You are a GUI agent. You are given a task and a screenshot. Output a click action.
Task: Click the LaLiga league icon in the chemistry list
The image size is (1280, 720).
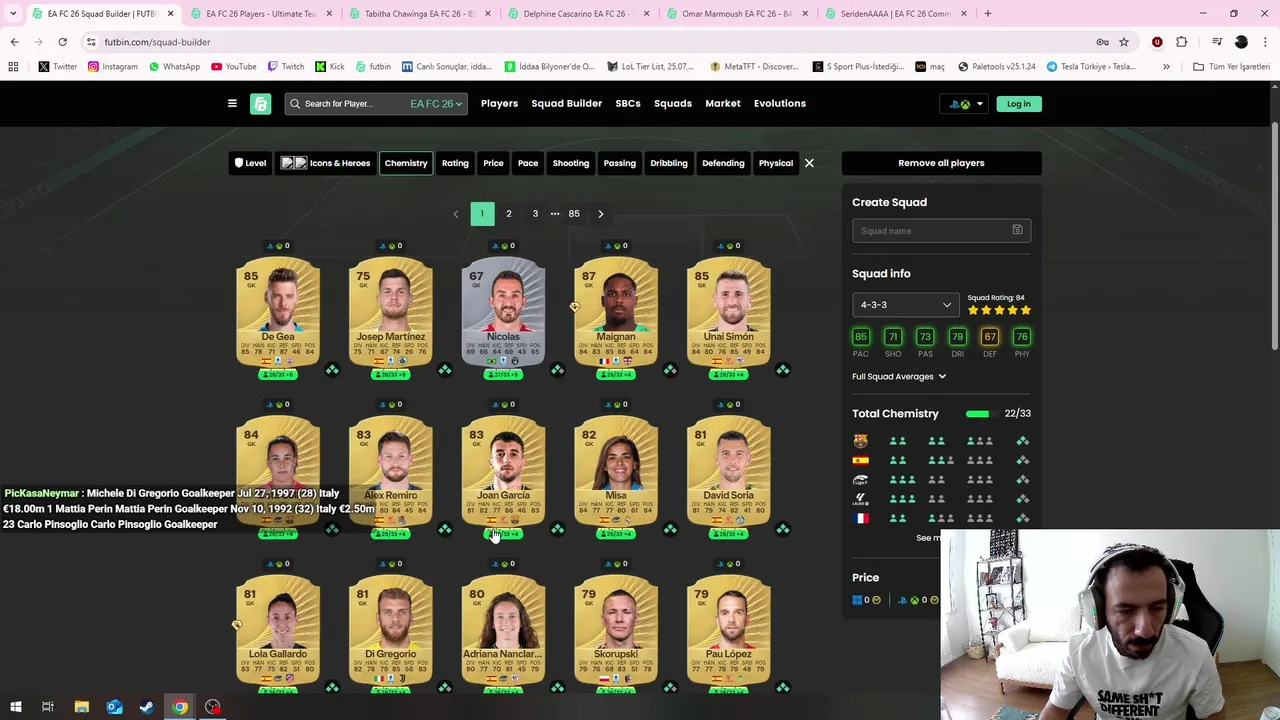pyautogui.click(x=860, y=499)
